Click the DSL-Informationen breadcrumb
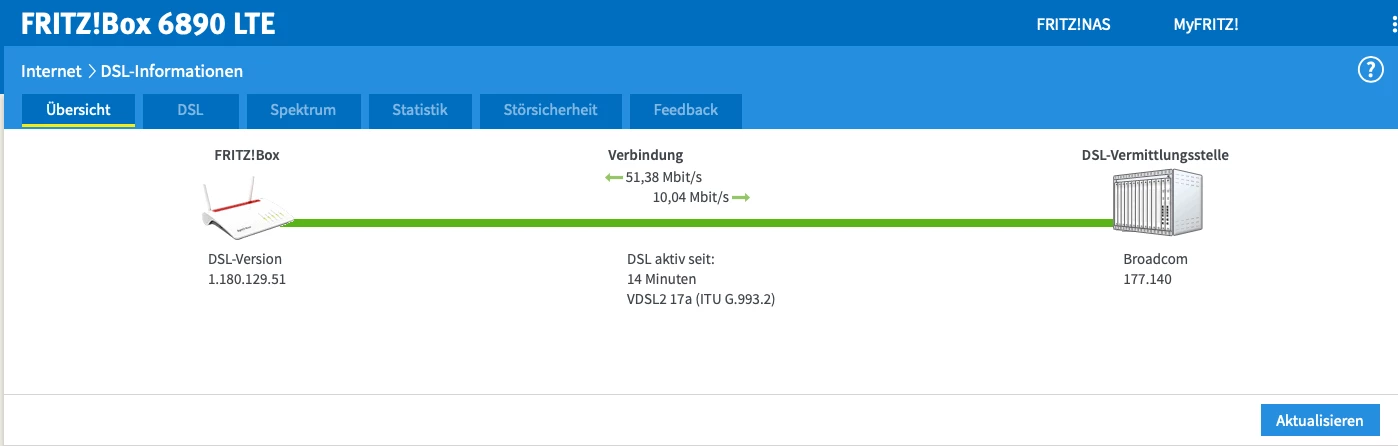This screenshot has width=1398, height=446. click(x=172, y=72)
